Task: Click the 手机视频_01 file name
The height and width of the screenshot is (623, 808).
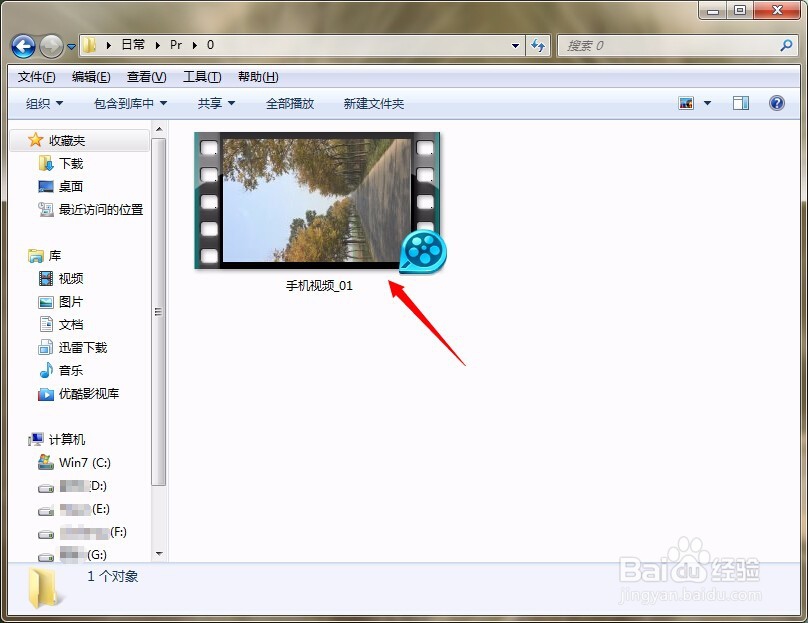Action: [x=319, y=285]
